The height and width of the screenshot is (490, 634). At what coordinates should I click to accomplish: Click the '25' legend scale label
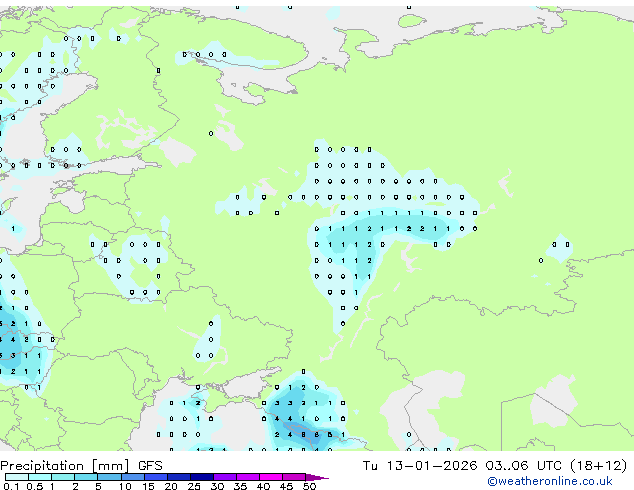[194, 486]
